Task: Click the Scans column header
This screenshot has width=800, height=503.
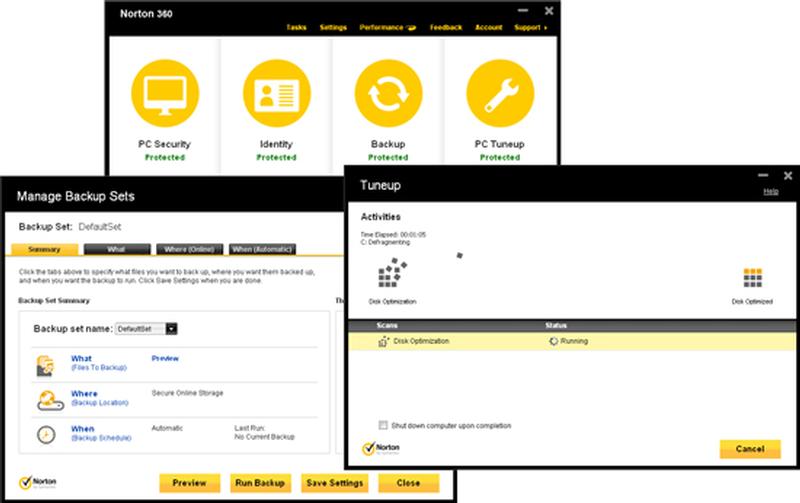Action: coord(387,325)
